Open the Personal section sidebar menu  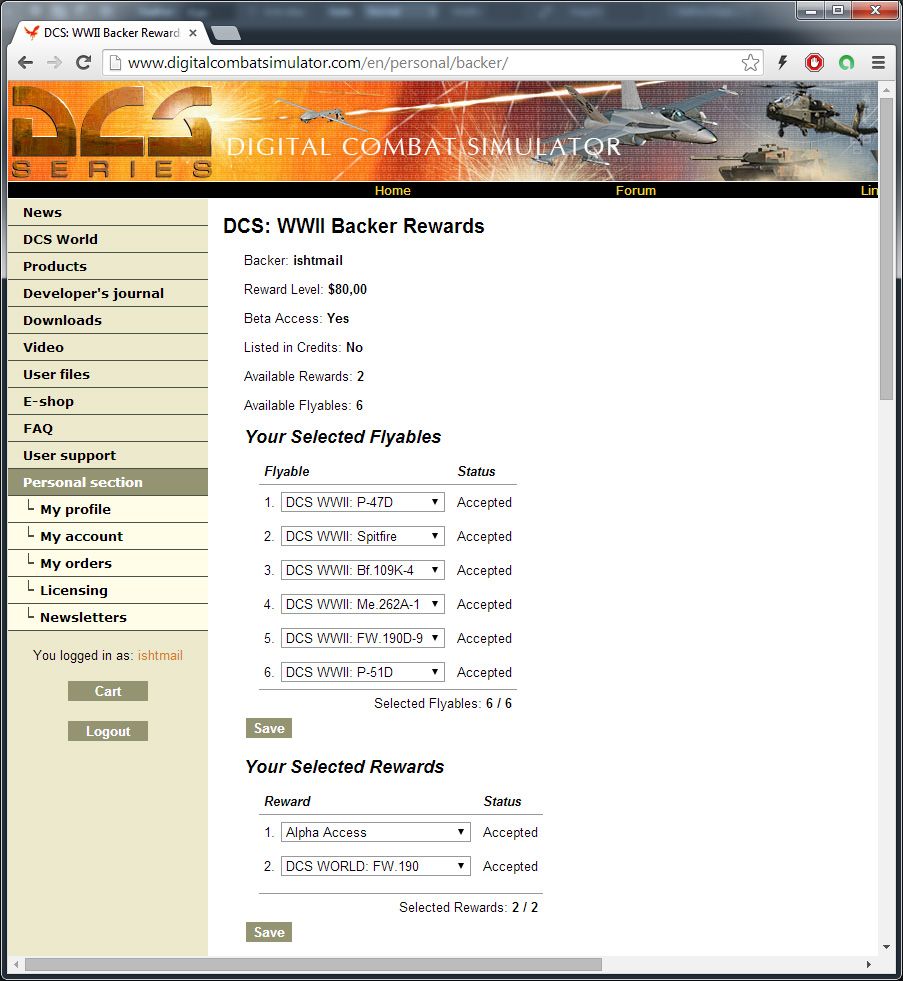(x=83, y=482)
